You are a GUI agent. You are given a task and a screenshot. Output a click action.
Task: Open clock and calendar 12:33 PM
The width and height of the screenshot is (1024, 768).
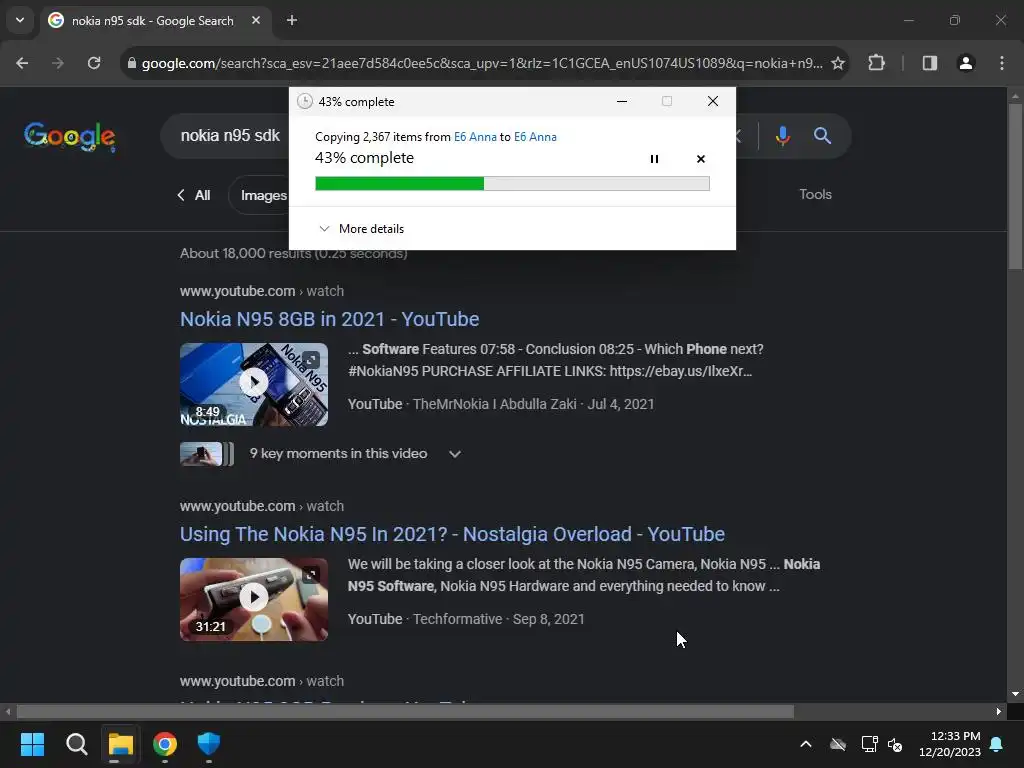click(x=950, y=744)
